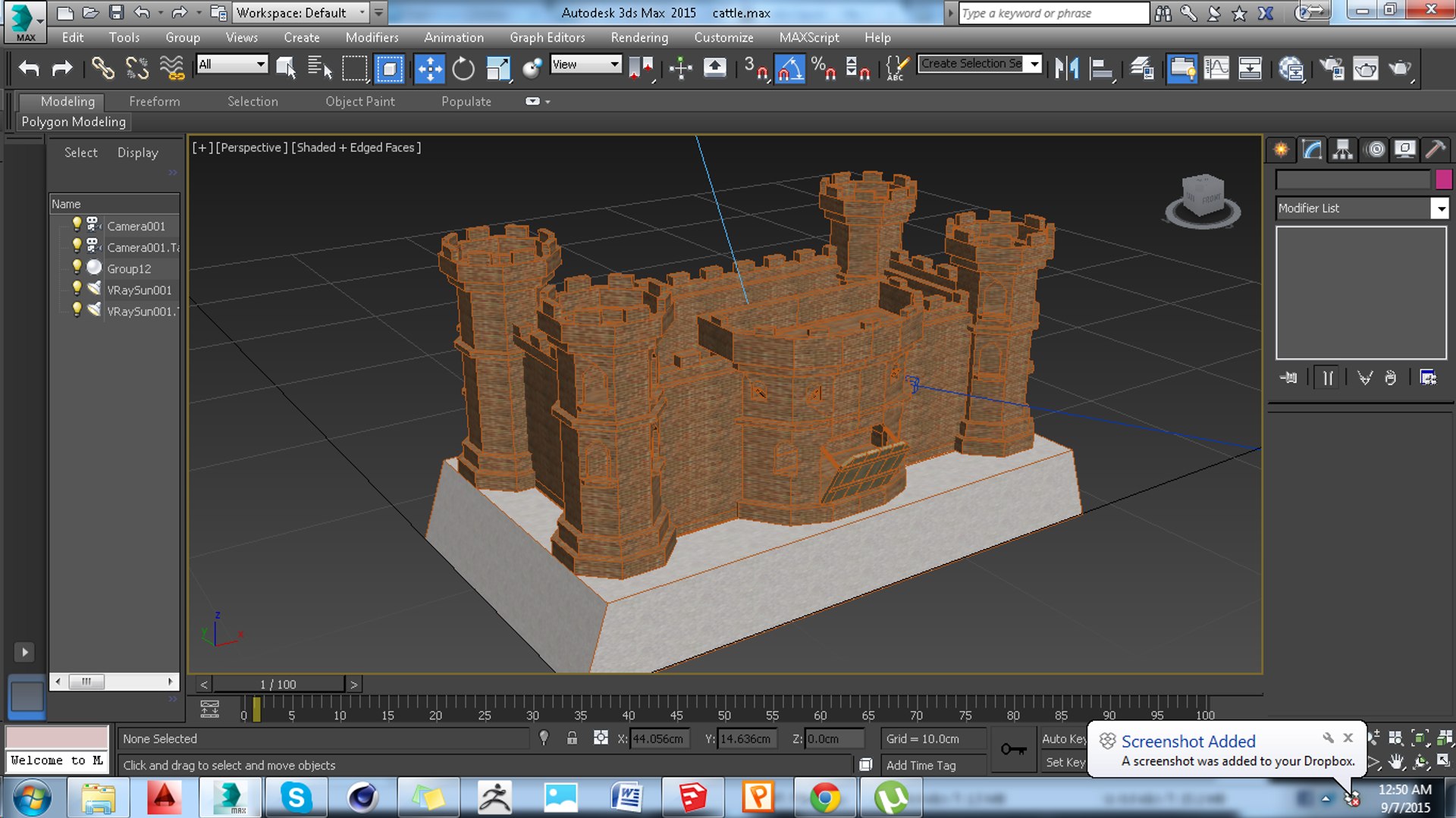Click the Select by Name icon
The height and width of the screenshot is (818, 1456).
(319, 69)
